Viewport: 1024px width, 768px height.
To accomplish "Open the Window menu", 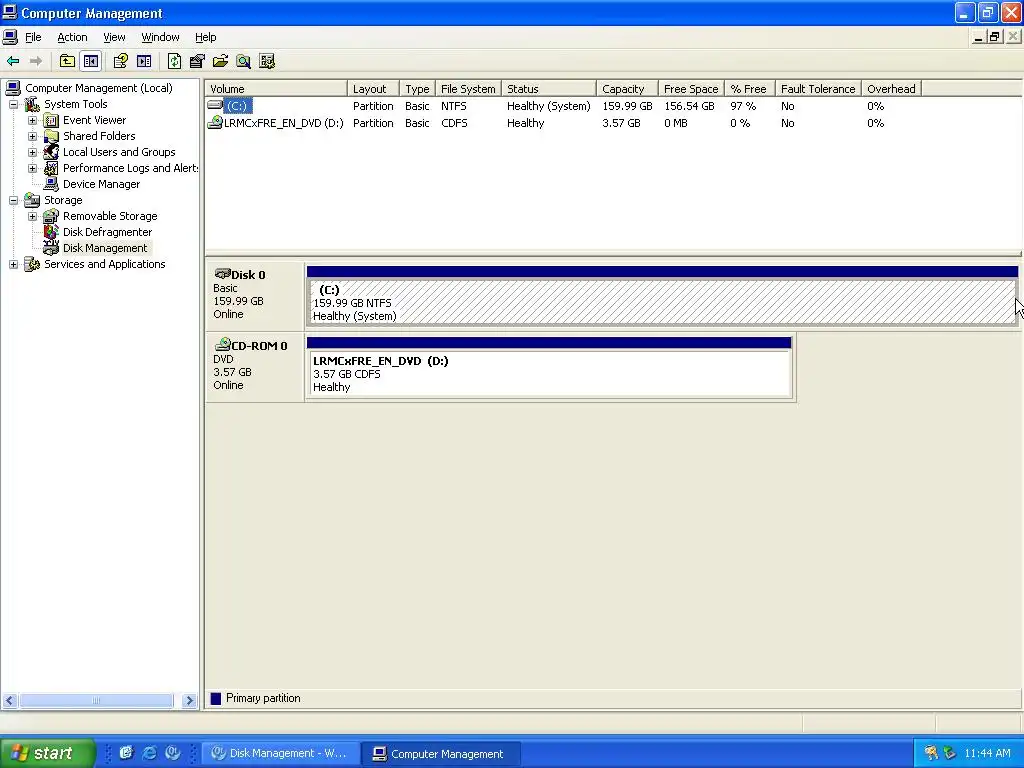I will (x=160, y=37).
